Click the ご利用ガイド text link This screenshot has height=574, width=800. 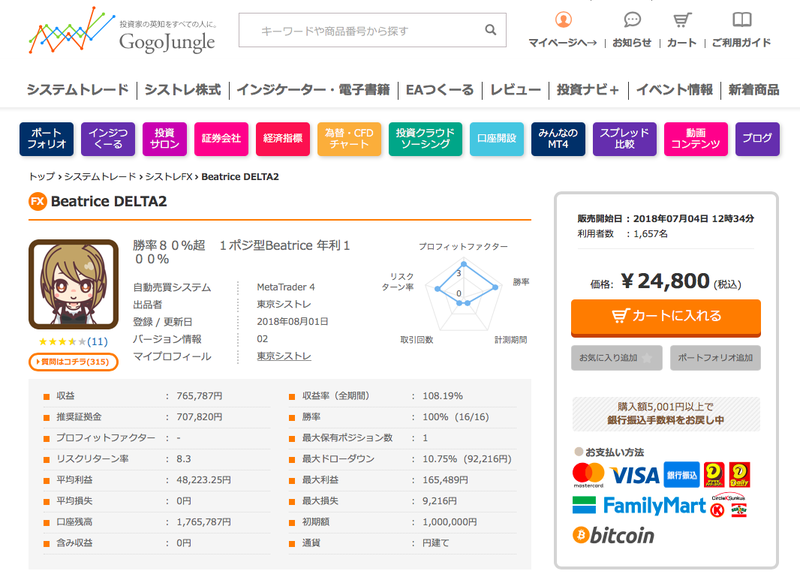click(x=741, y=43)
